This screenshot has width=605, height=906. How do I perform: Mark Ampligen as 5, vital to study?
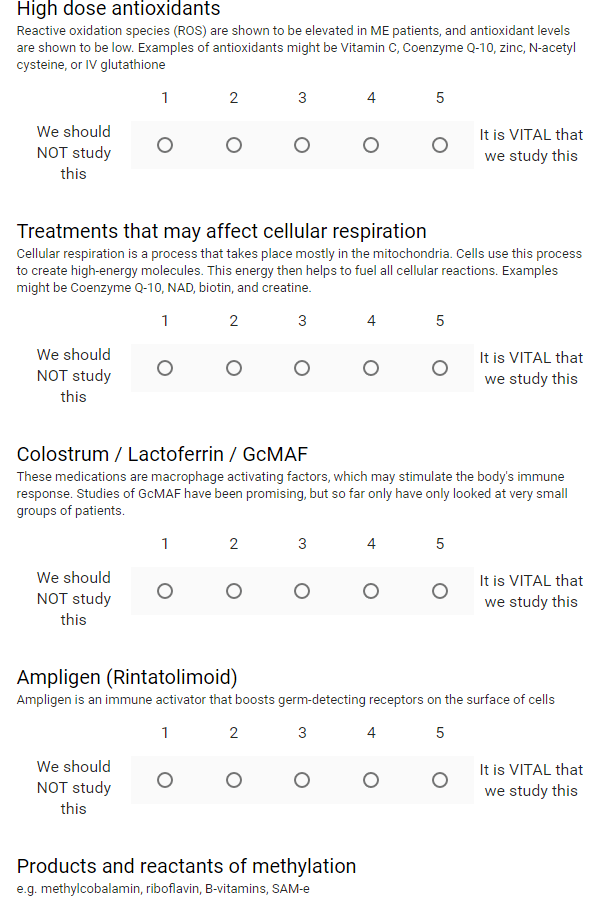440,779
